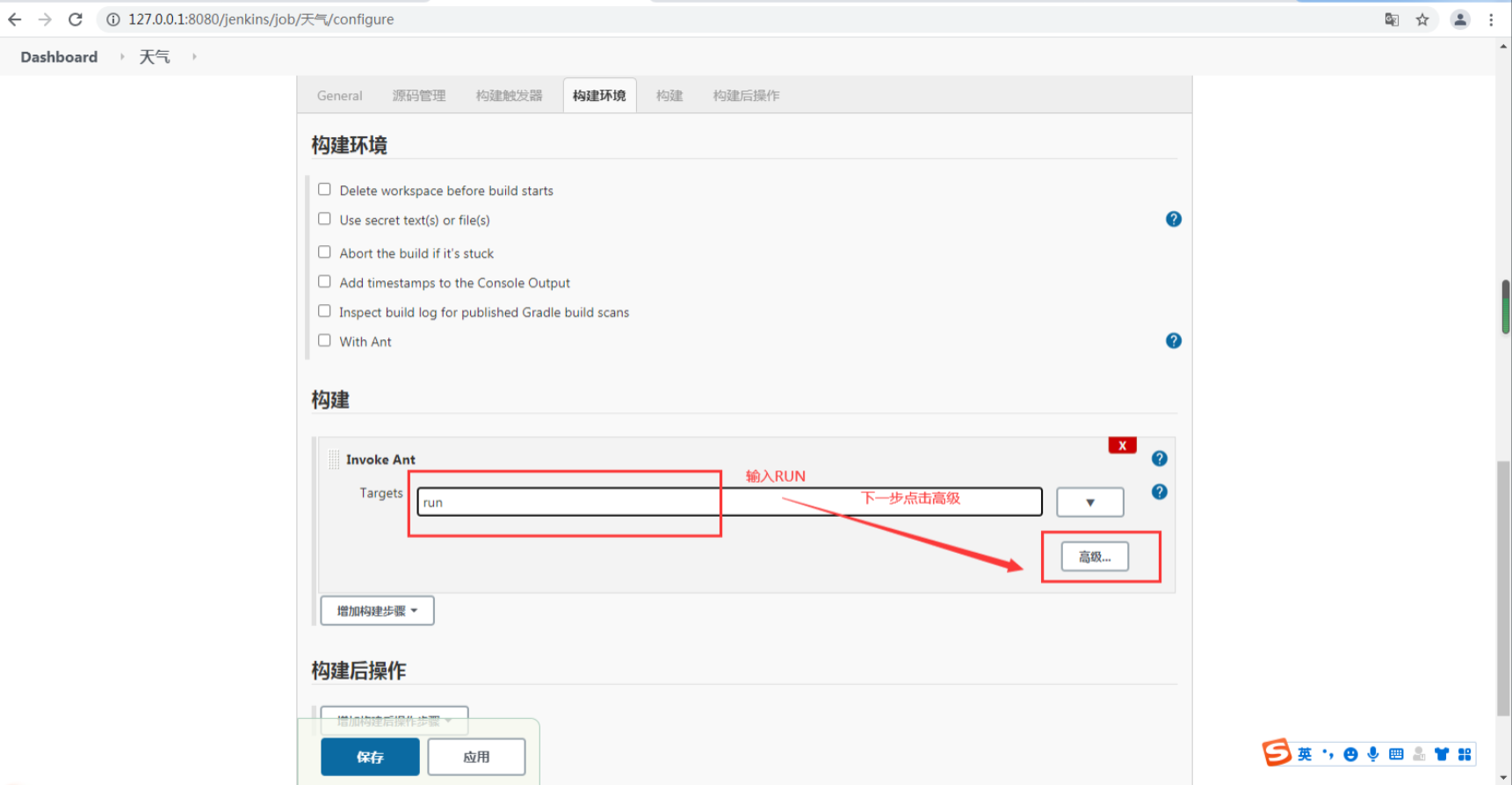
Task: Check Use secret text(s) or file(s)
Action: click(x=324, y=219)
